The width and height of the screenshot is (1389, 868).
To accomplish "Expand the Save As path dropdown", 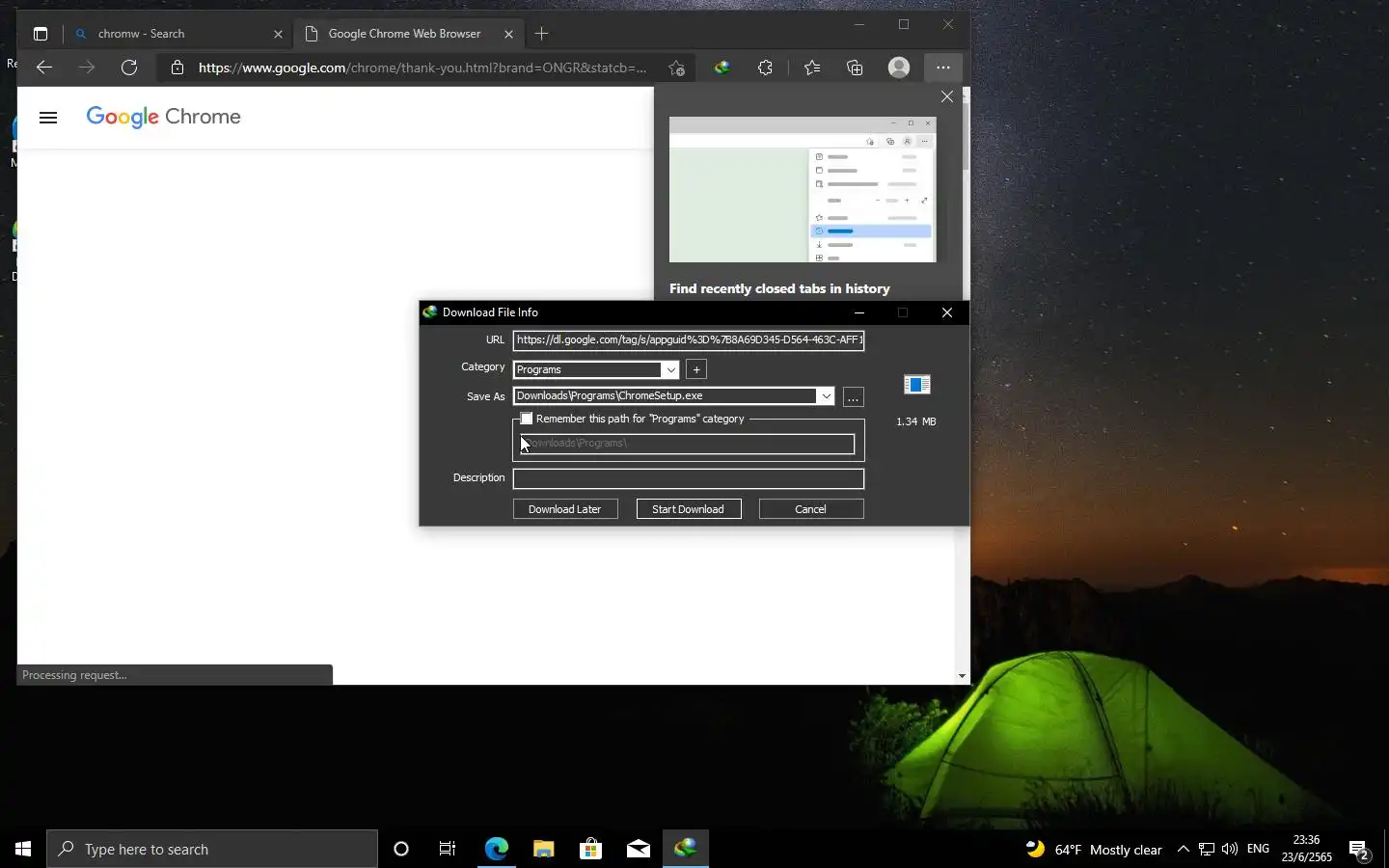I will point(826,396).
